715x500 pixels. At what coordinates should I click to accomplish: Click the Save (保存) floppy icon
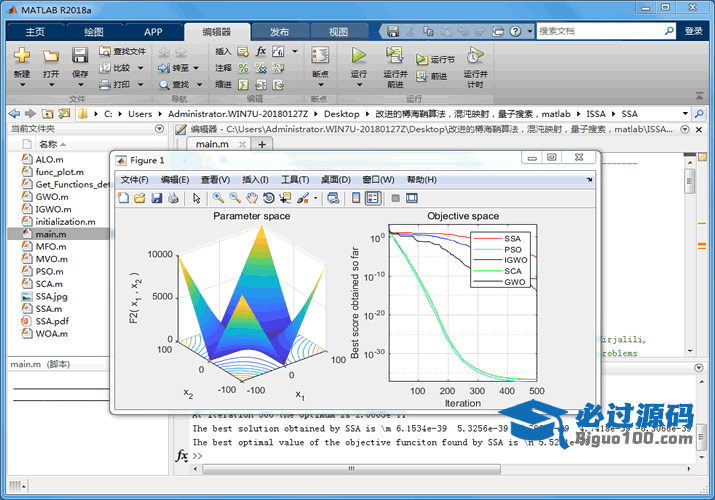(80, 56)
